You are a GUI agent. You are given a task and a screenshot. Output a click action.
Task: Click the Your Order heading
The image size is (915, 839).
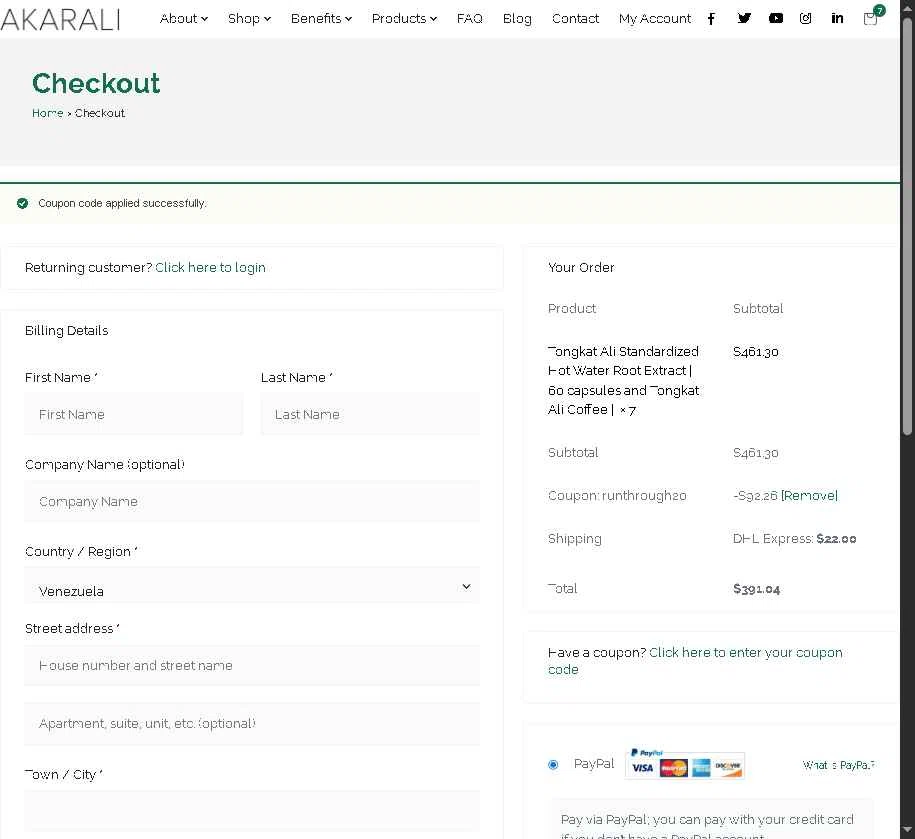pos(581,267)
